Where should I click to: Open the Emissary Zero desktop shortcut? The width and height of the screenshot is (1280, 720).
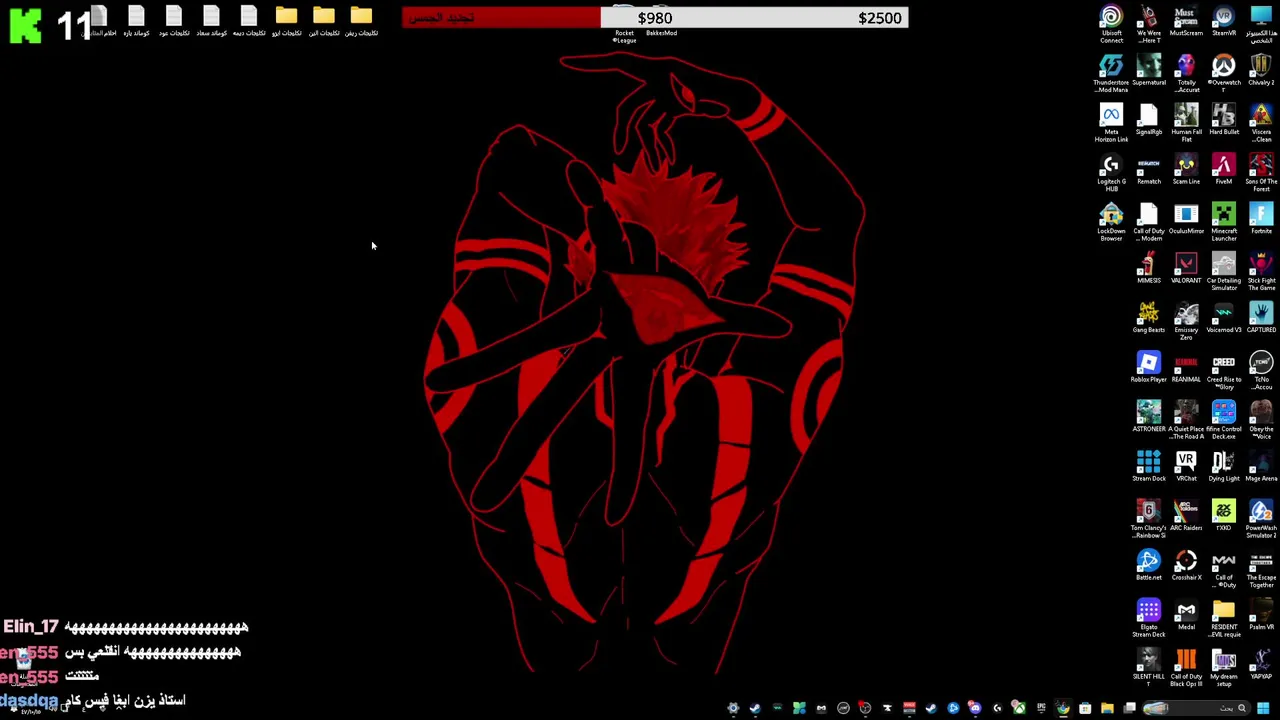pos(1186,322)
